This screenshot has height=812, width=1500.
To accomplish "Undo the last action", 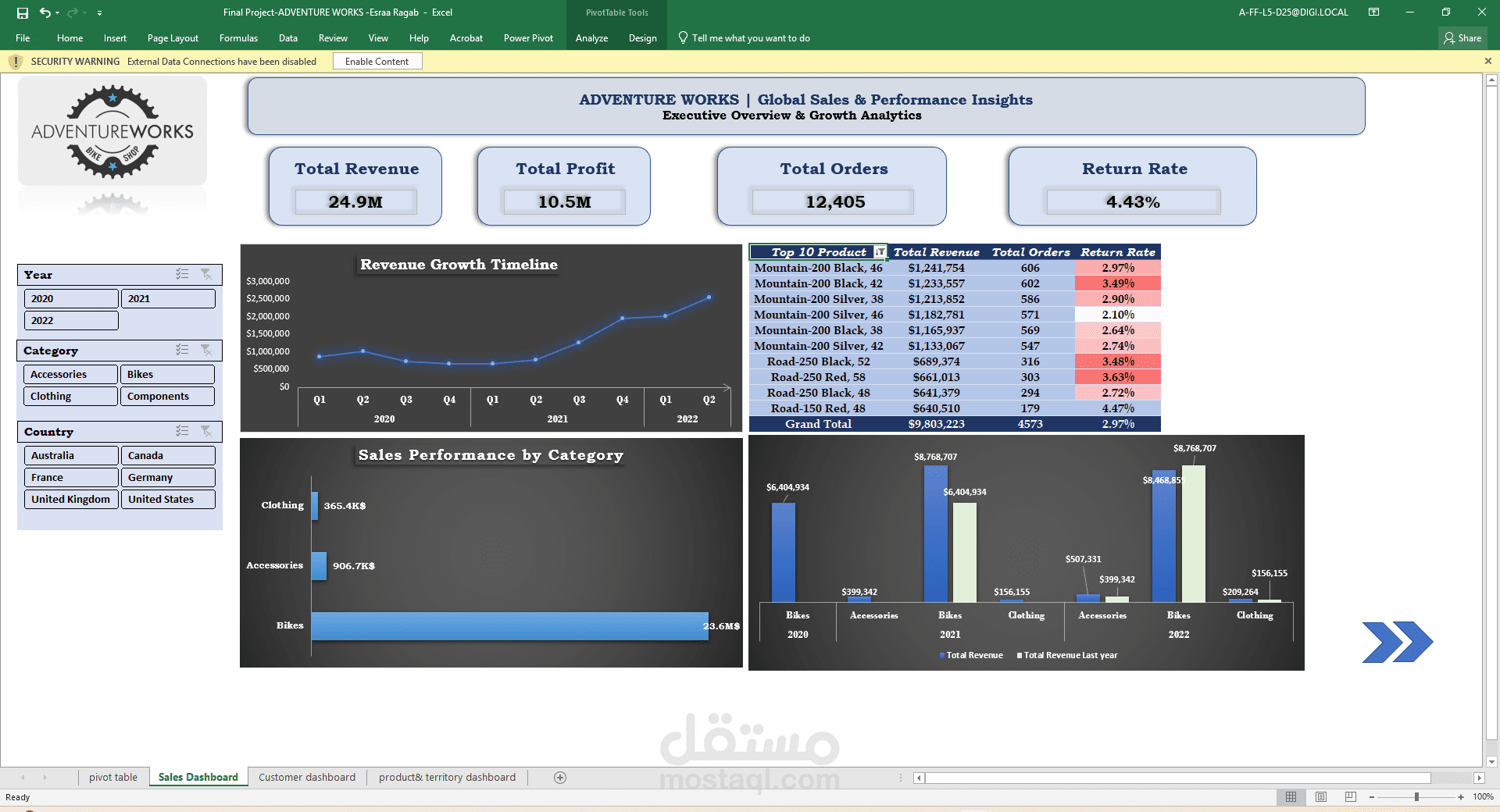I will [45, 12].
